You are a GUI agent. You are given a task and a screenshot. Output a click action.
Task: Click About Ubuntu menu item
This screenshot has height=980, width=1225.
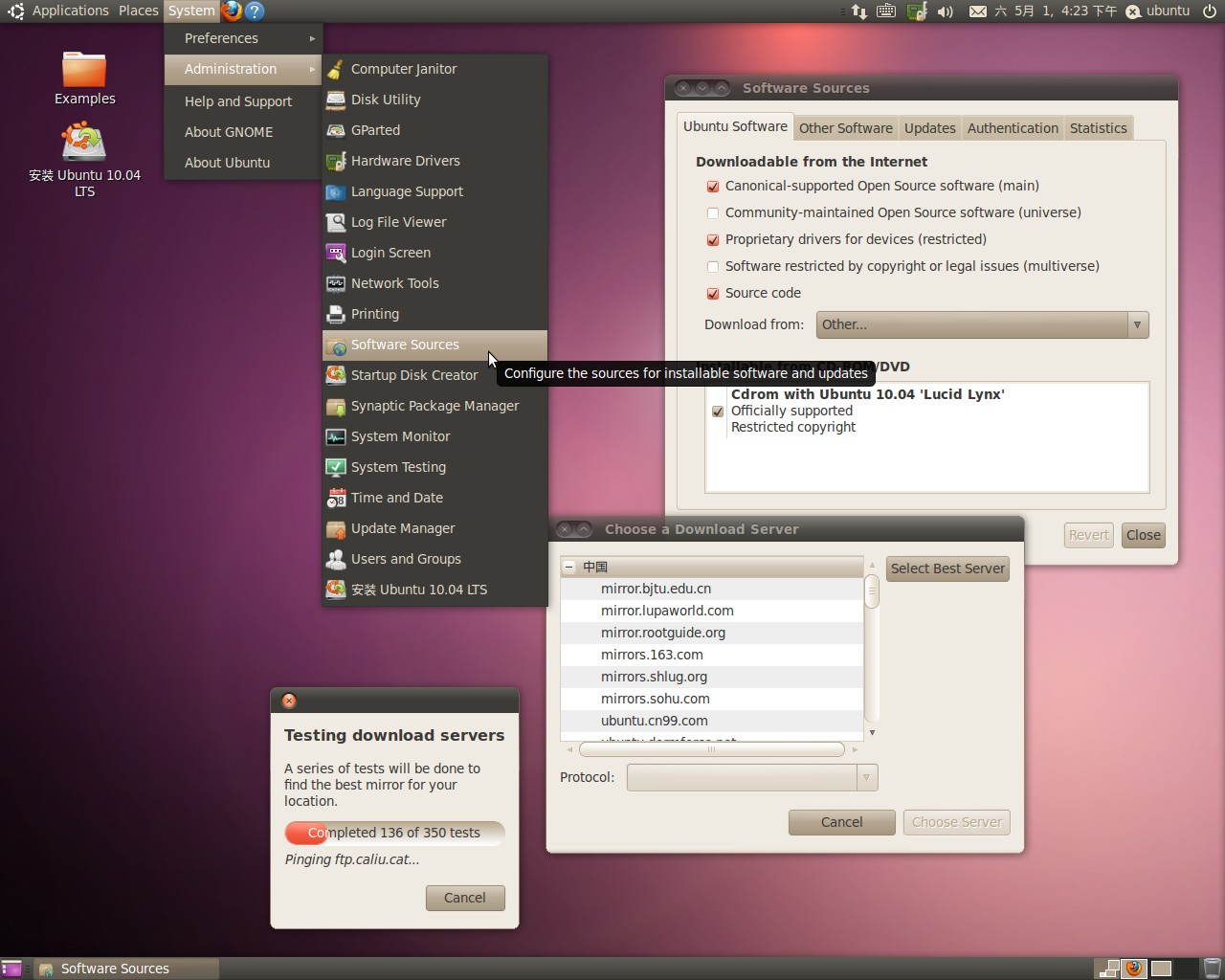click(x=243, y=163)
